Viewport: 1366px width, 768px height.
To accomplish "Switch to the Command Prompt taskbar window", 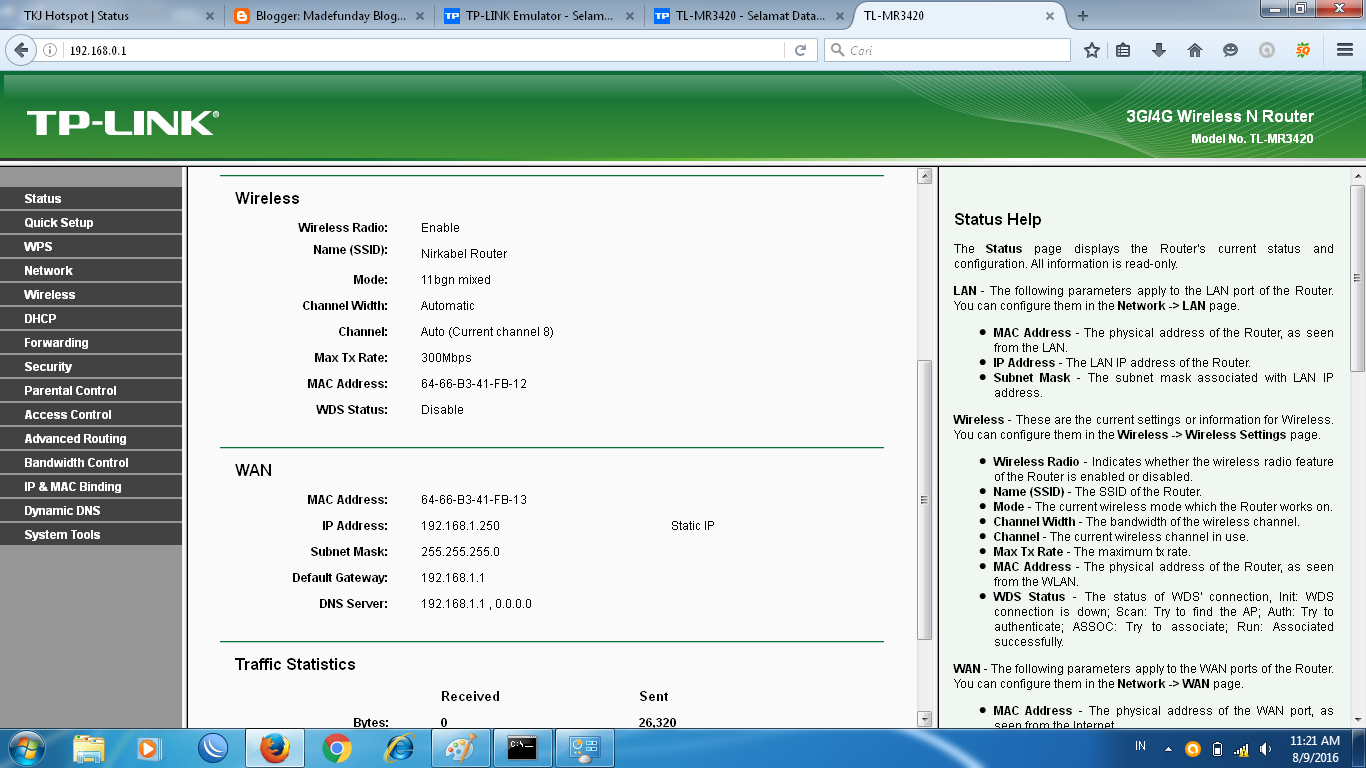I will click(x=523, y=748).
